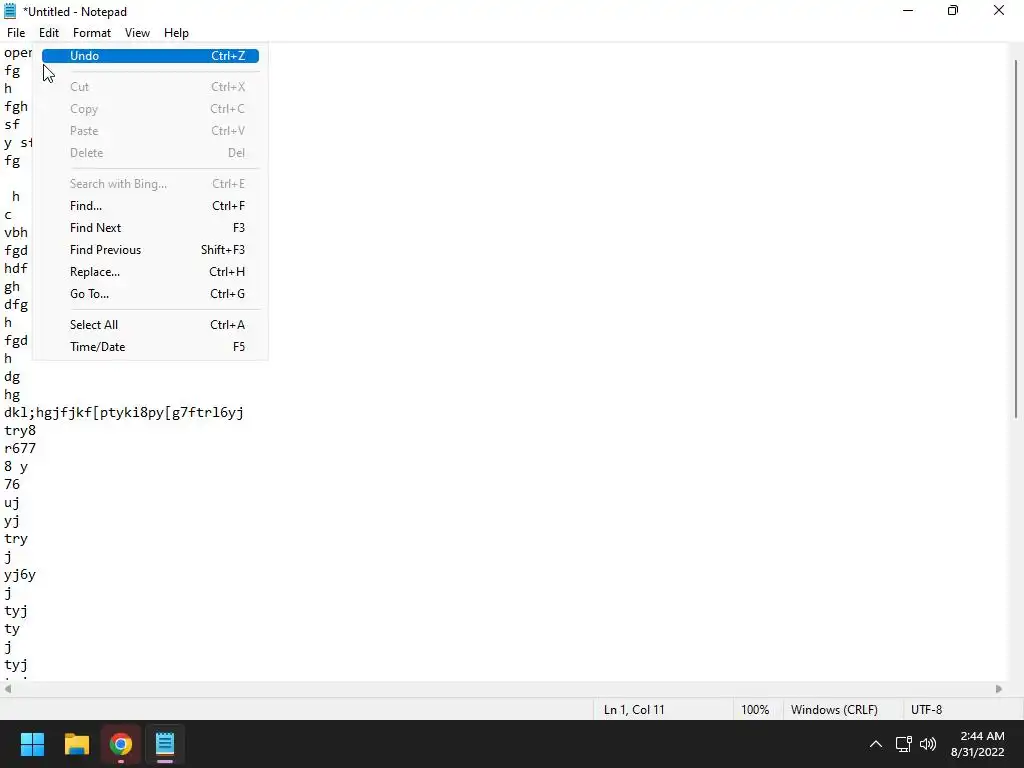Image resolution: width=1024 pixels, height=768 pixels.
Task: Open the File menu
Action: 16,33
